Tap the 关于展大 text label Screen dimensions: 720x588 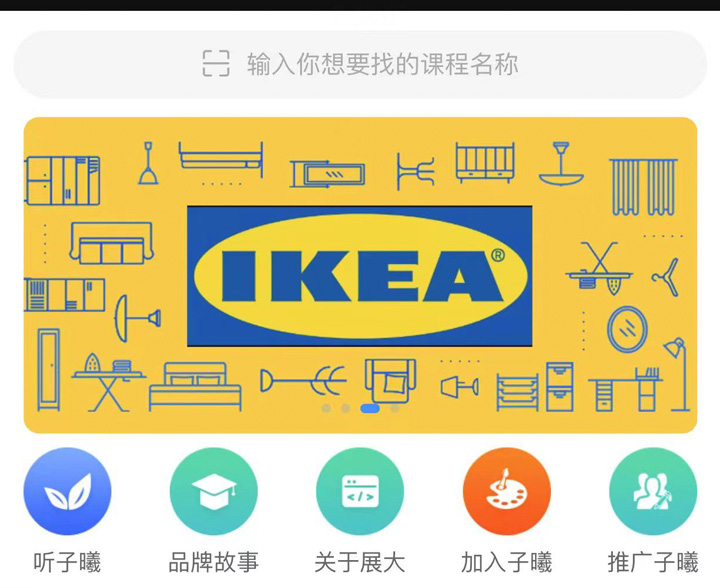click(360, 562)
